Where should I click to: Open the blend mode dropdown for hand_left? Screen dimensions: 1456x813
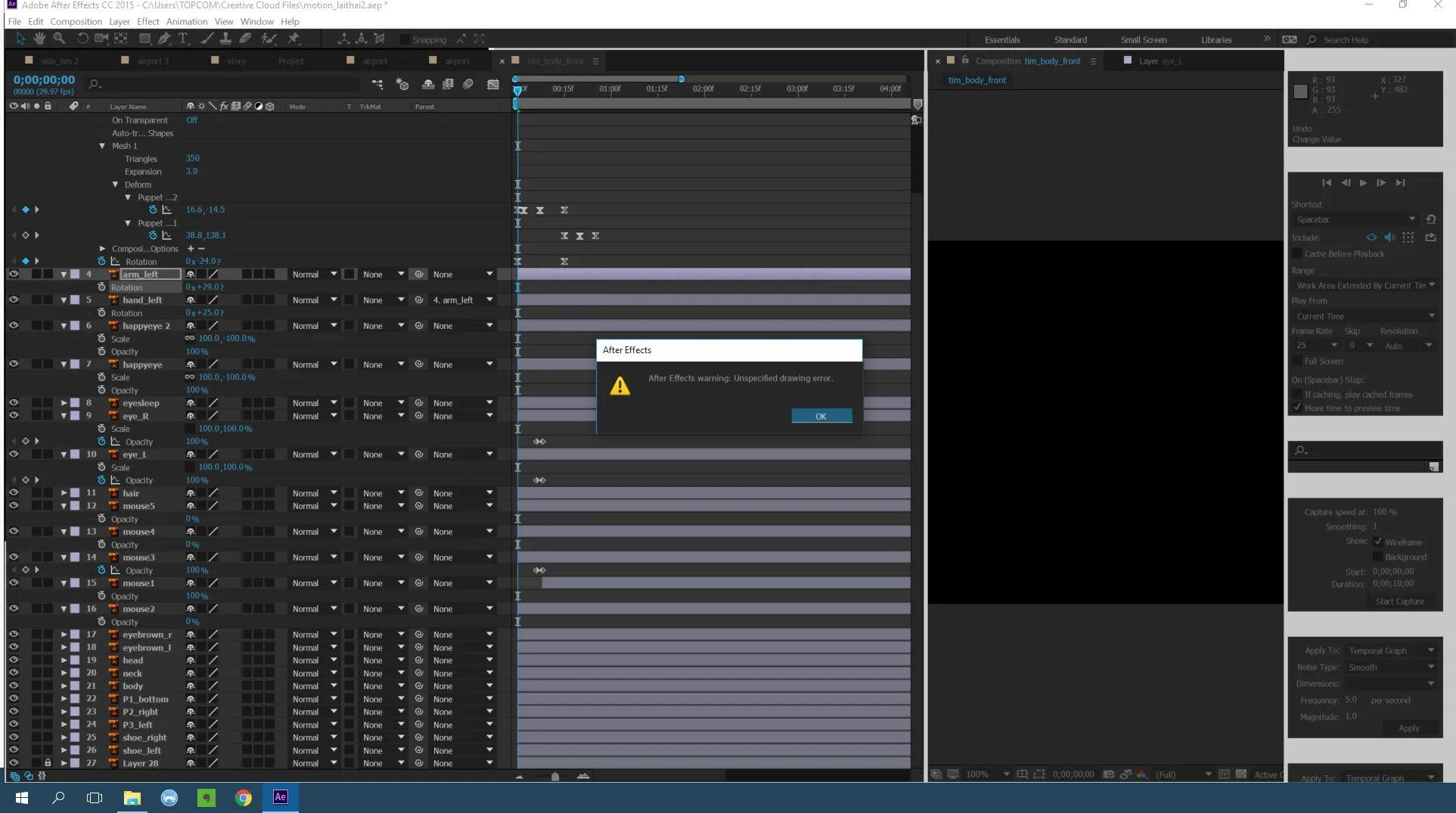313,299
